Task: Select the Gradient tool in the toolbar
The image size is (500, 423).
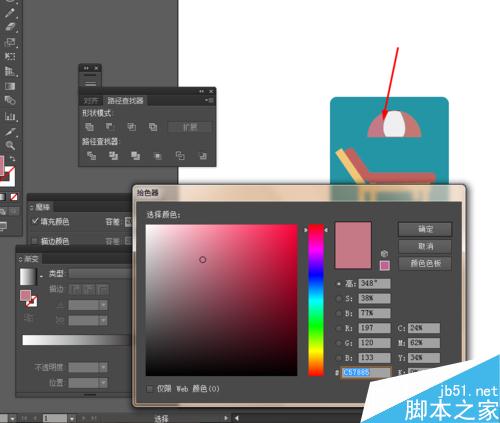Action: pyautogui.click(x=10, y=86)
